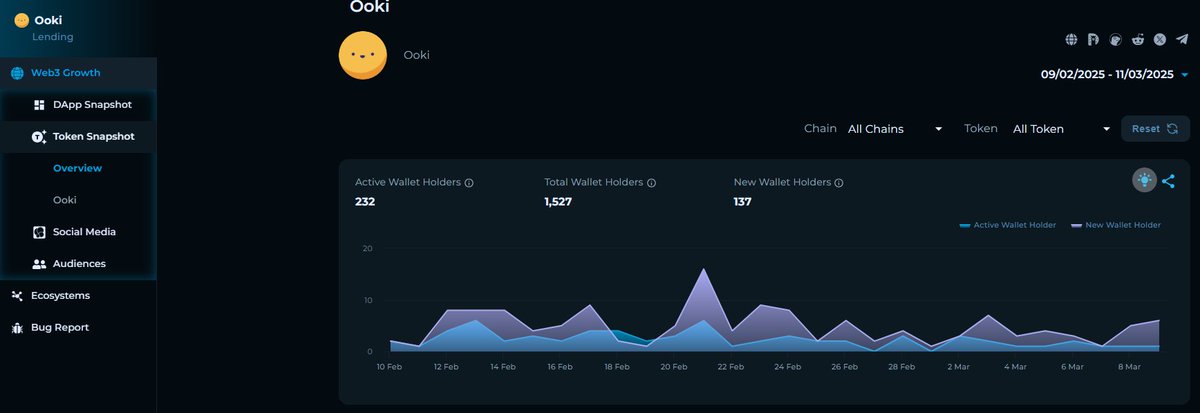
Task: Click the Social Media icon
Action: tap(39, 232)
